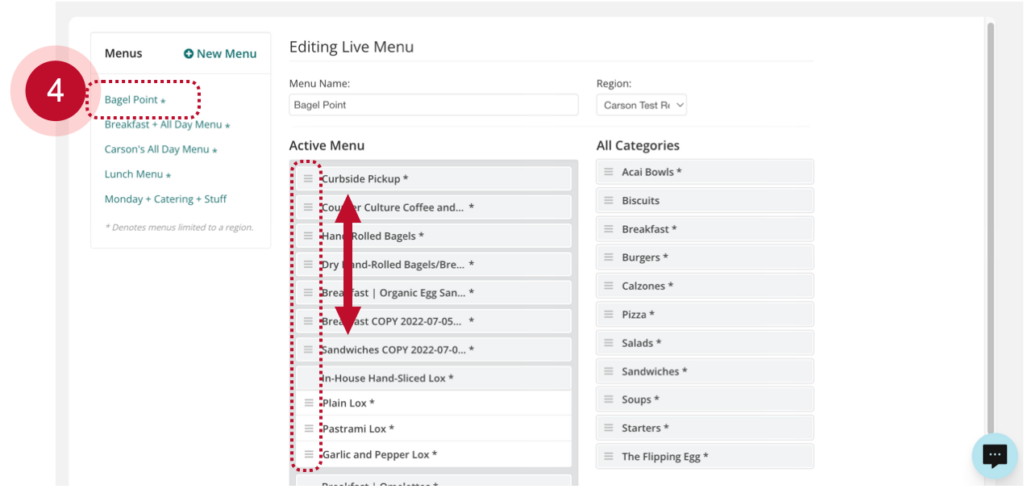Viewport: 1024px width, 489px height.
Task: Click drag handle beside Pastrami Lox
Action: 308,429
